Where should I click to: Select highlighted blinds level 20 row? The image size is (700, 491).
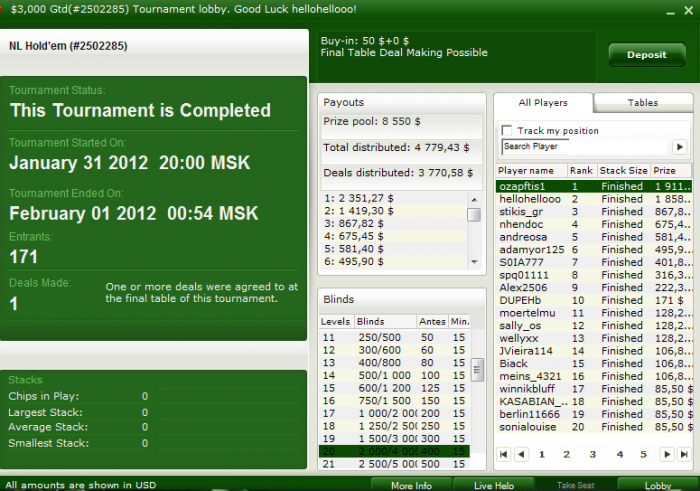pyautogui.click(x=395, y=451)
